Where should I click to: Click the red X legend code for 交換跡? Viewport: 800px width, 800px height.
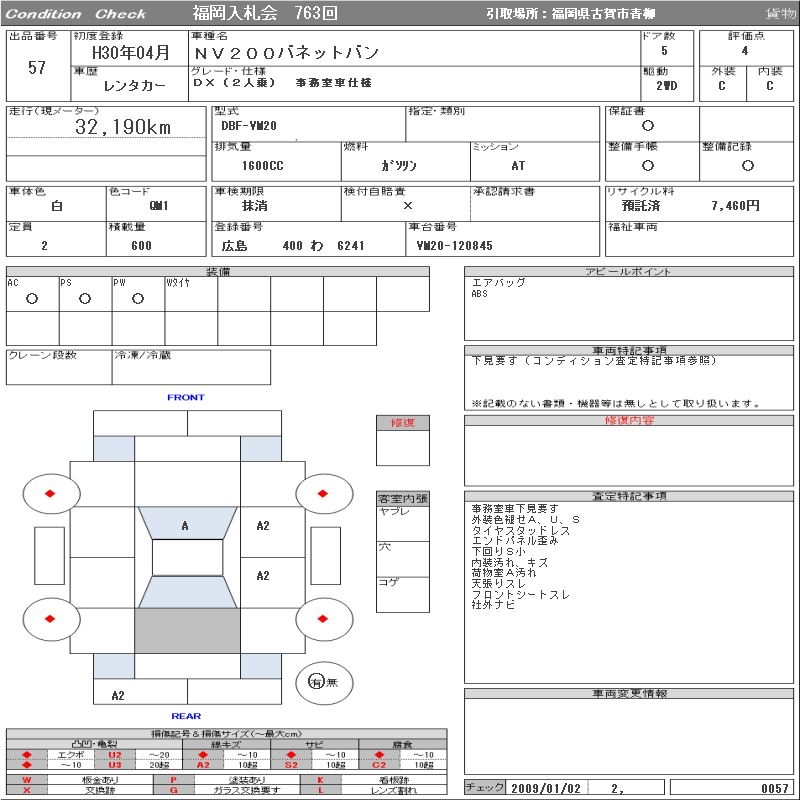pos(27,790)
